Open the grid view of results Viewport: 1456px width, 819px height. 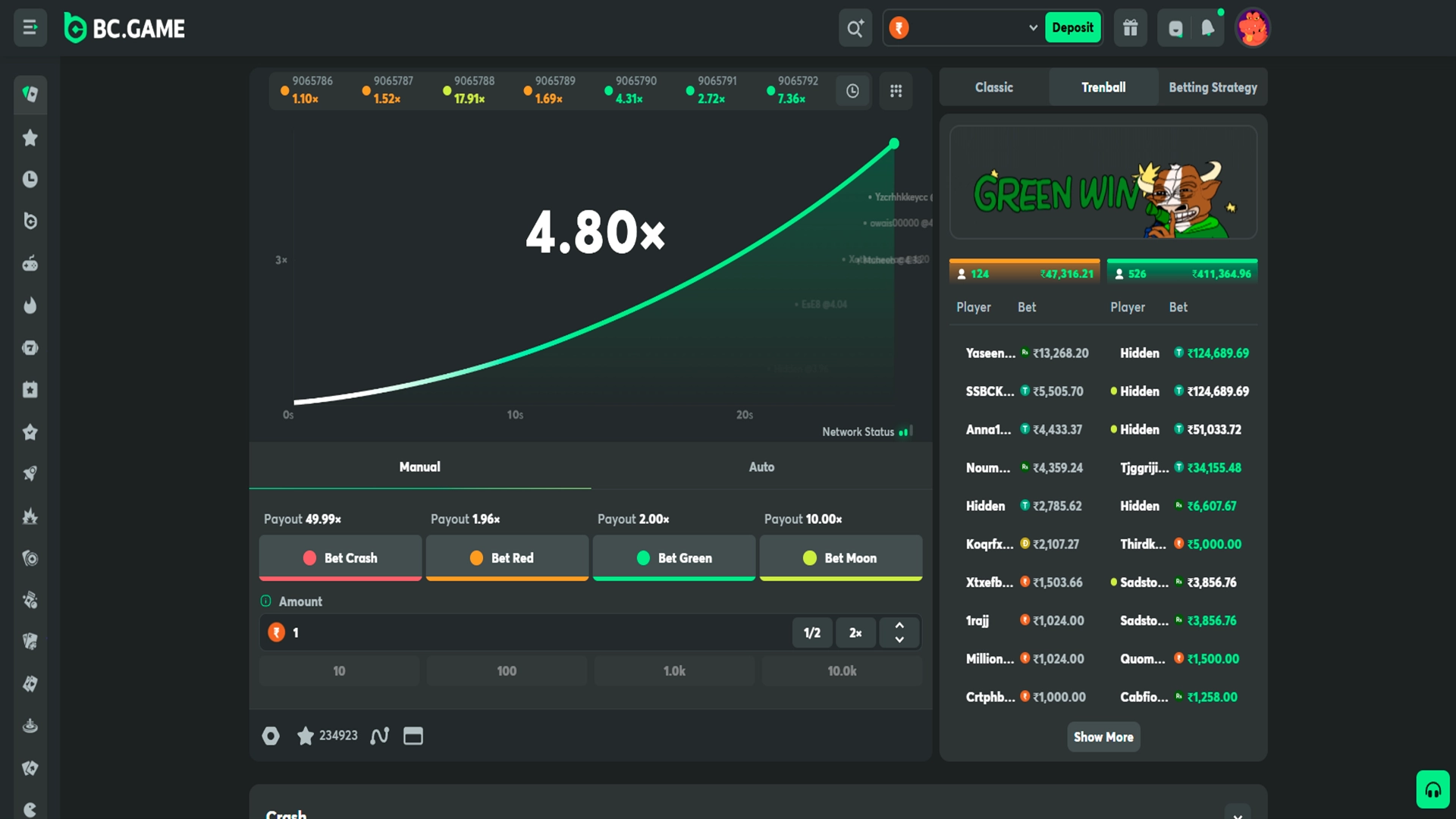(x=896, y=91)
